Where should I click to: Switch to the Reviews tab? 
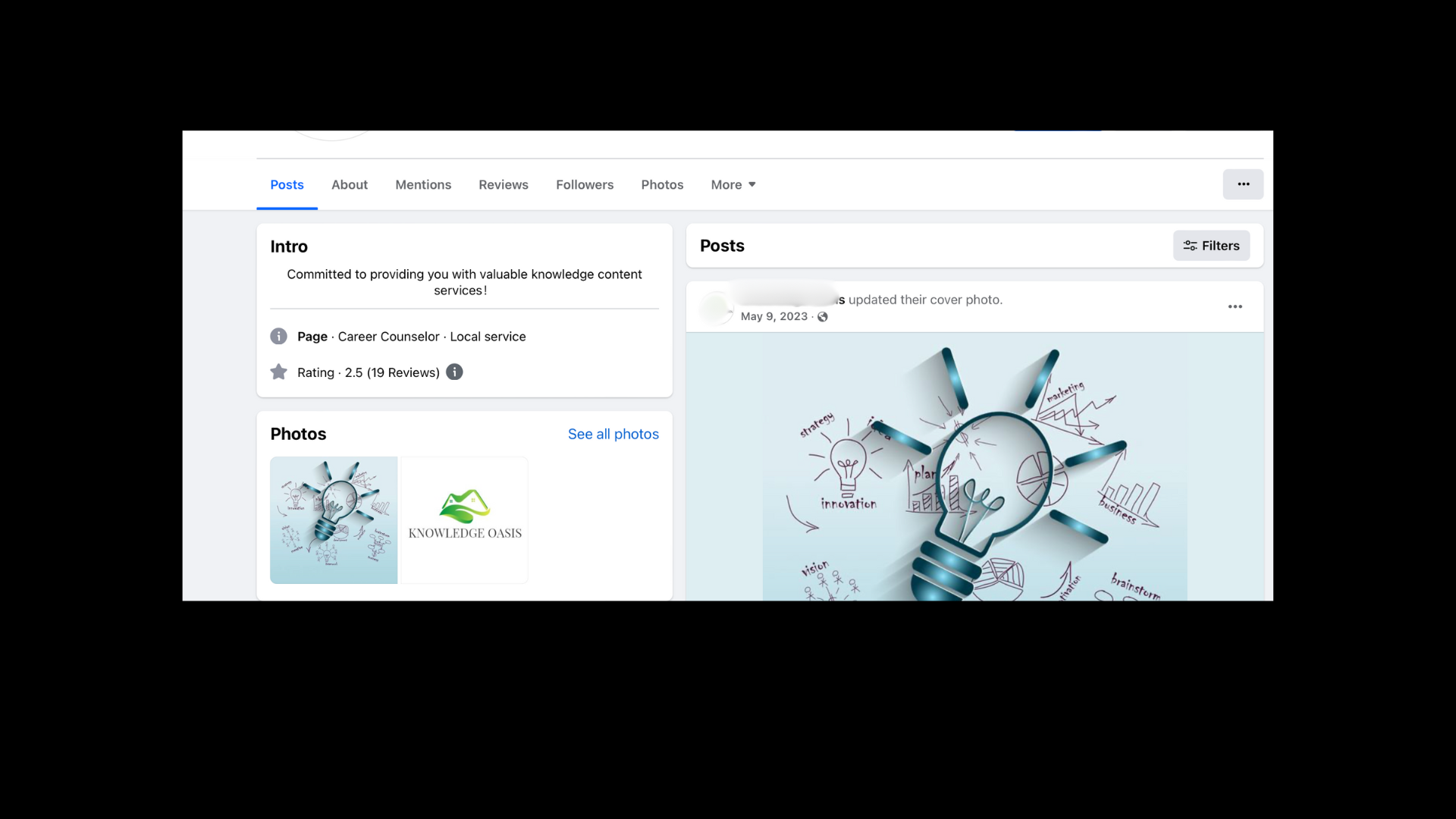503,185
